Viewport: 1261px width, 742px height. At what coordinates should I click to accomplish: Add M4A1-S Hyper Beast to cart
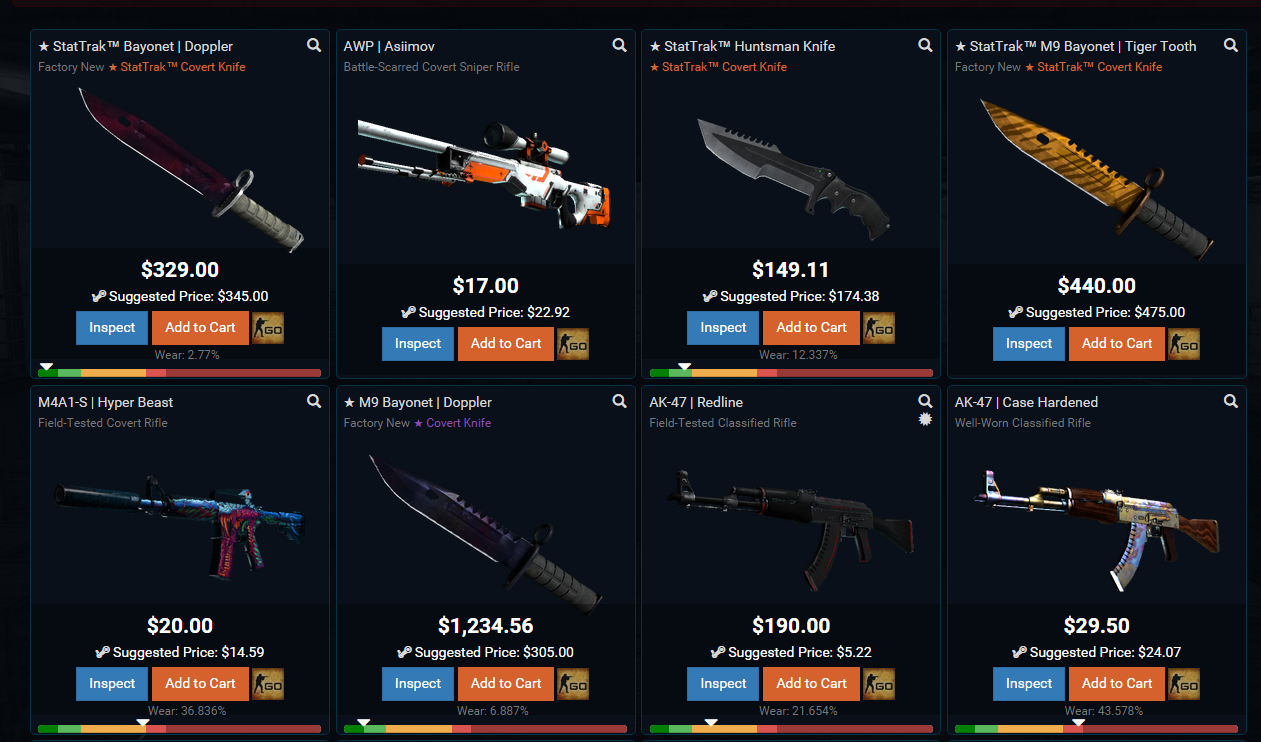(200, 684)
